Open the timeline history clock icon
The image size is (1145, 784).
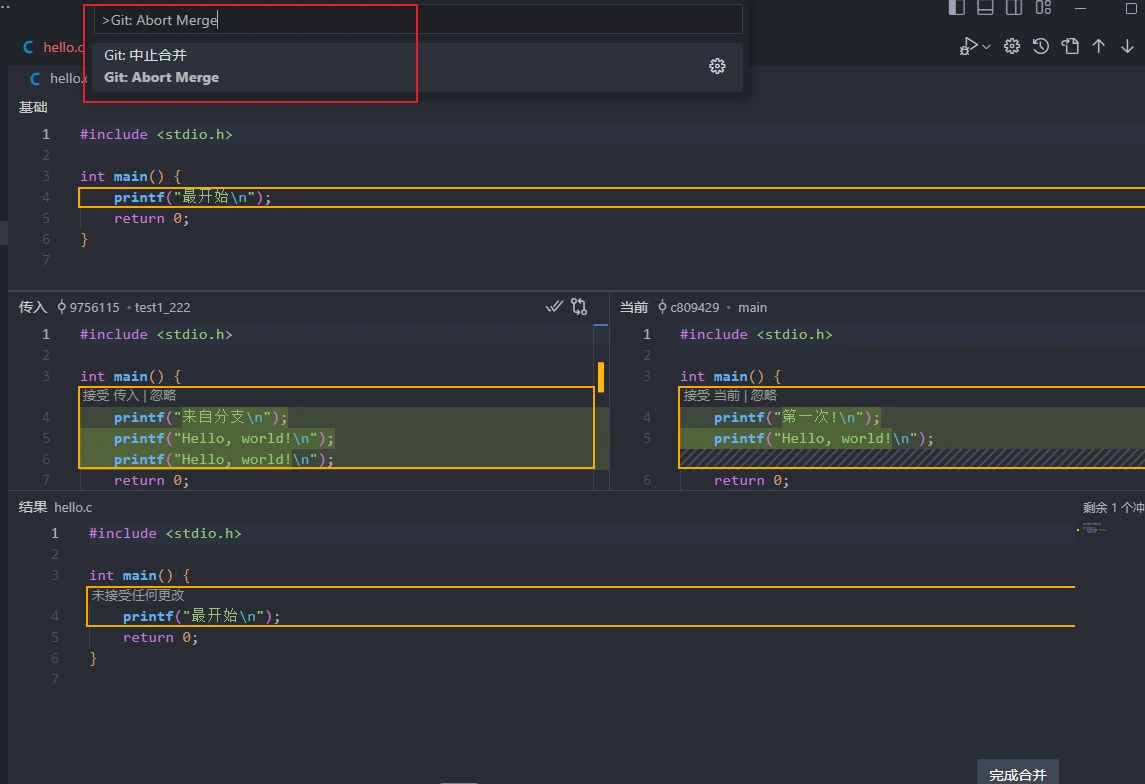point(1041,47)
